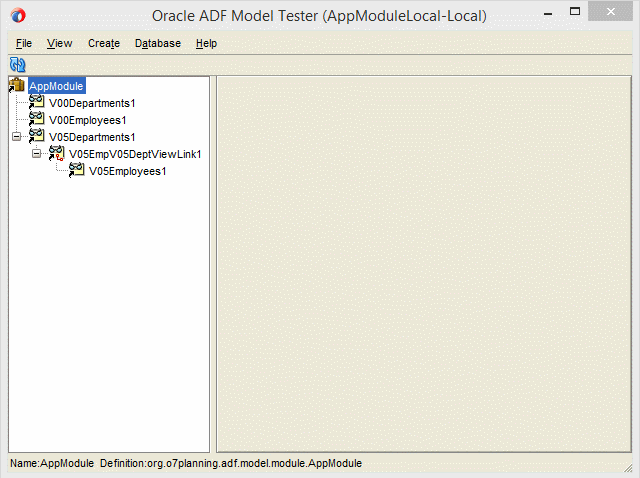Select V05Departments1 in the tree

[92, 137]
